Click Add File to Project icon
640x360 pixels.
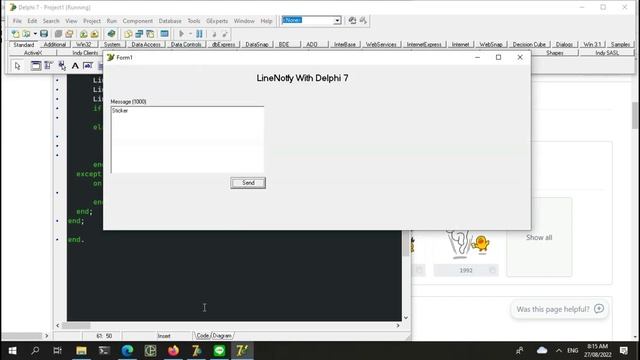click(x=84, y=34)
